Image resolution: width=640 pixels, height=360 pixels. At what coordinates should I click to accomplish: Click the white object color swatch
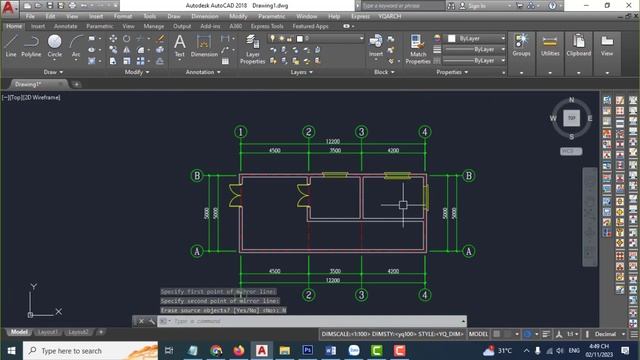(x=451, y=38)
